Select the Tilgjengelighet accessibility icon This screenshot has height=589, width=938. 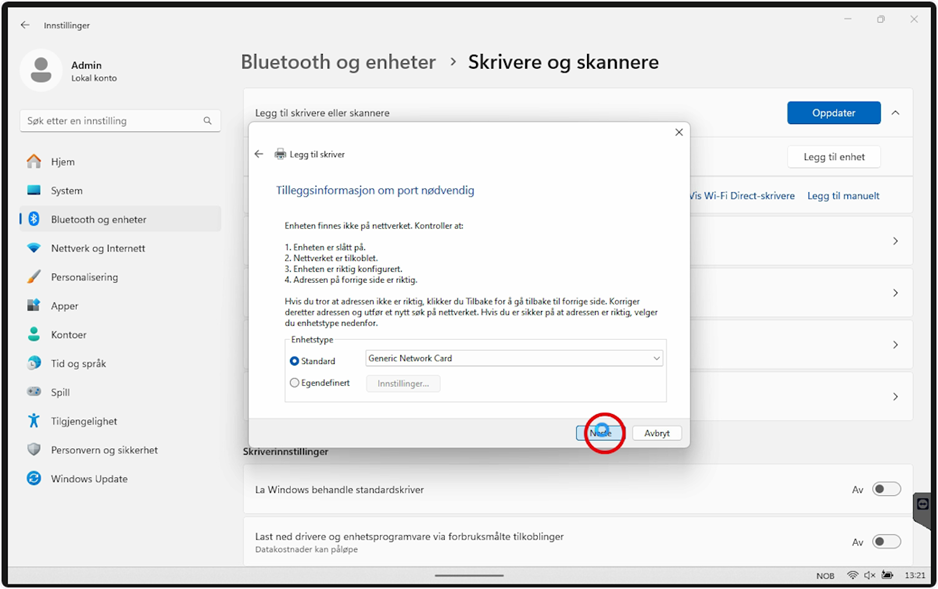point(34,420)
